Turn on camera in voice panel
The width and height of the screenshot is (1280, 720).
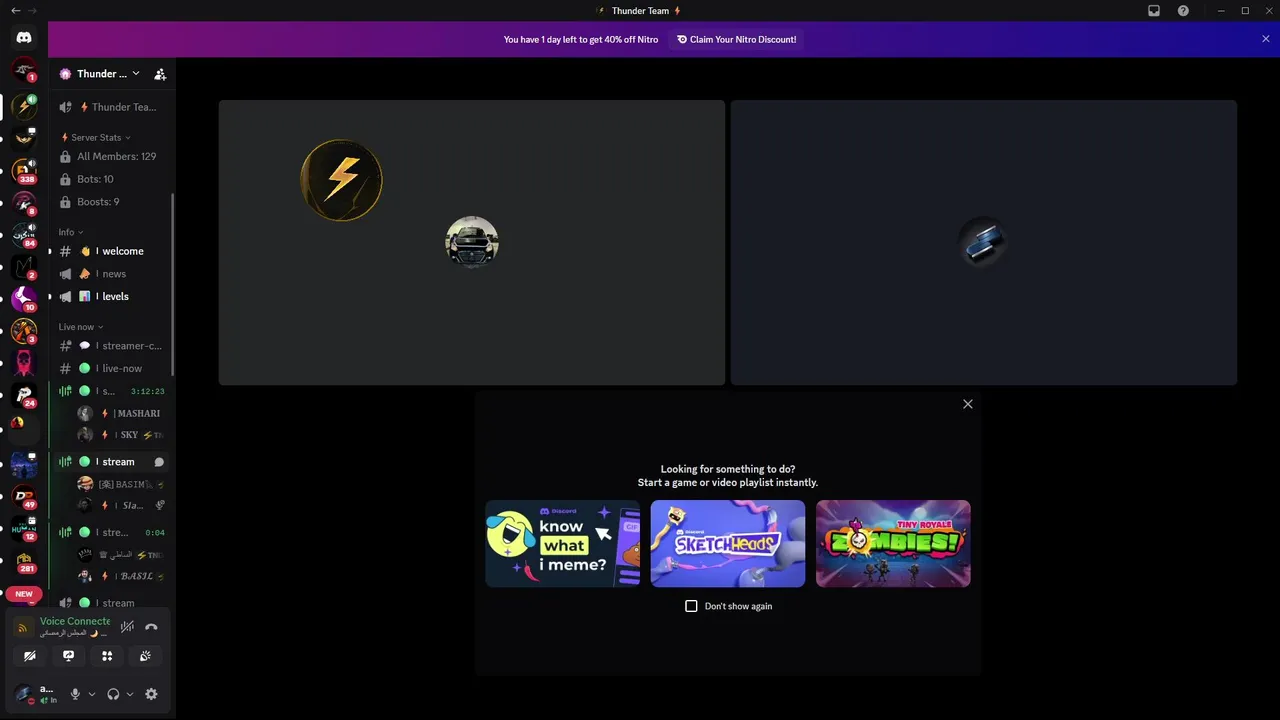[30, 656]
